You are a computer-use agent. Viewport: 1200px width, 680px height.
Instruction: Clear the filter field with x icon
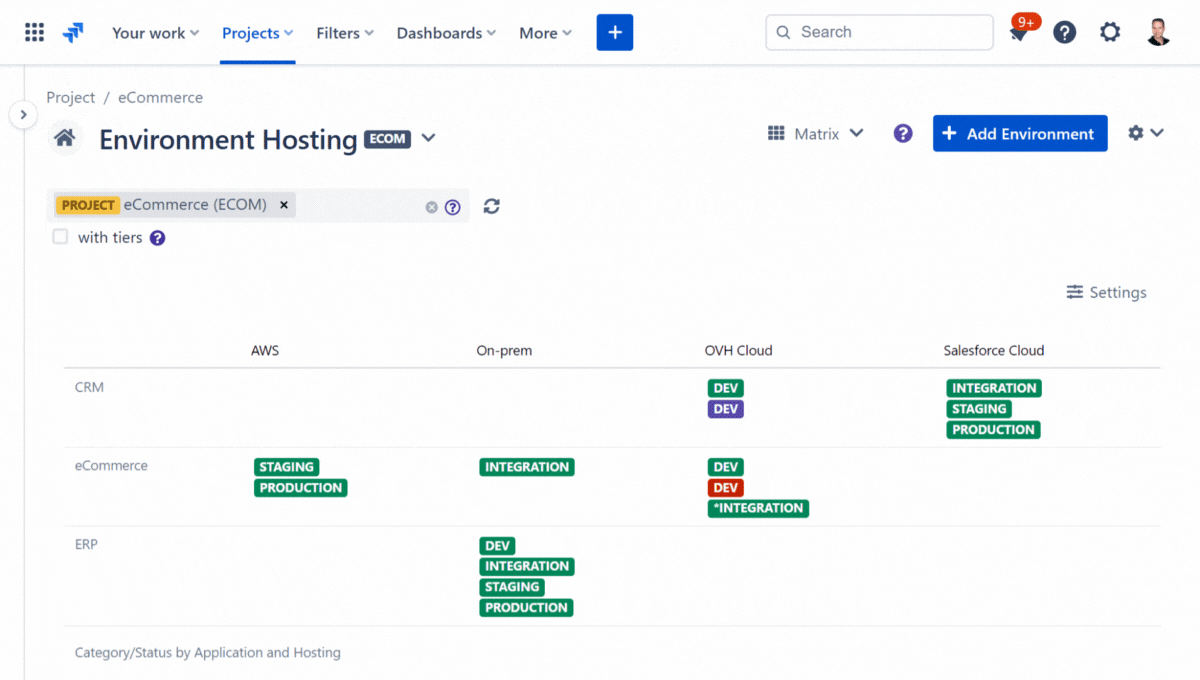coord(431,207)
